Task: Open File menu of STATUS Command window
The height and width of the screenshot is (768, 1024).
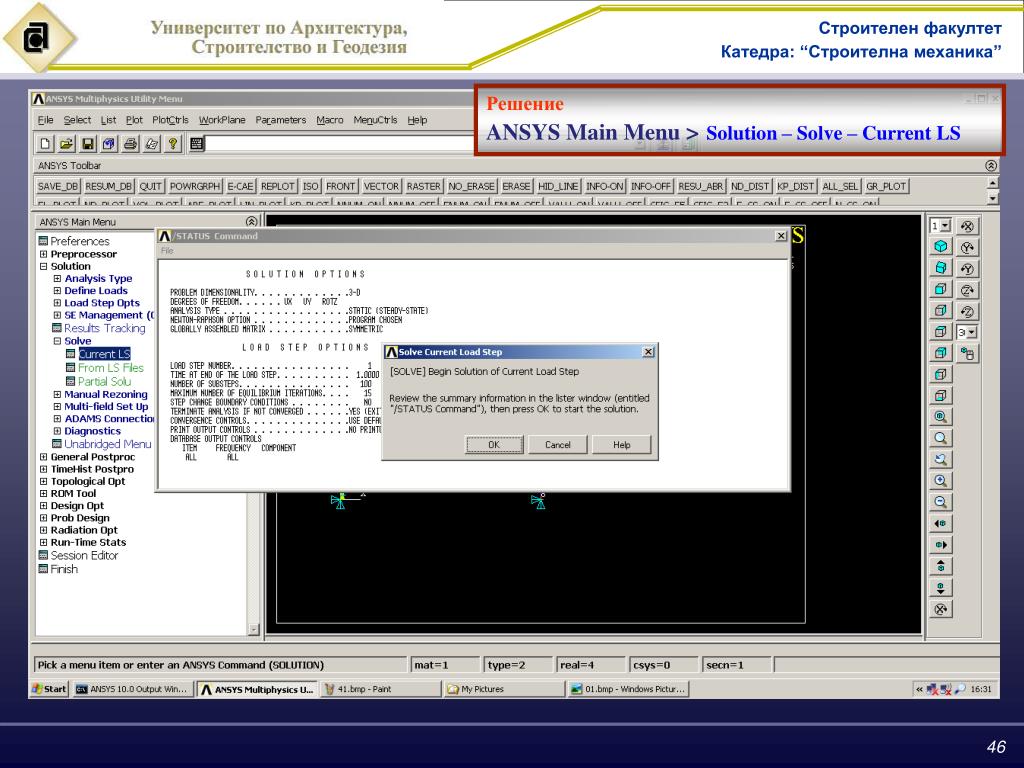Action: point(167,251)
